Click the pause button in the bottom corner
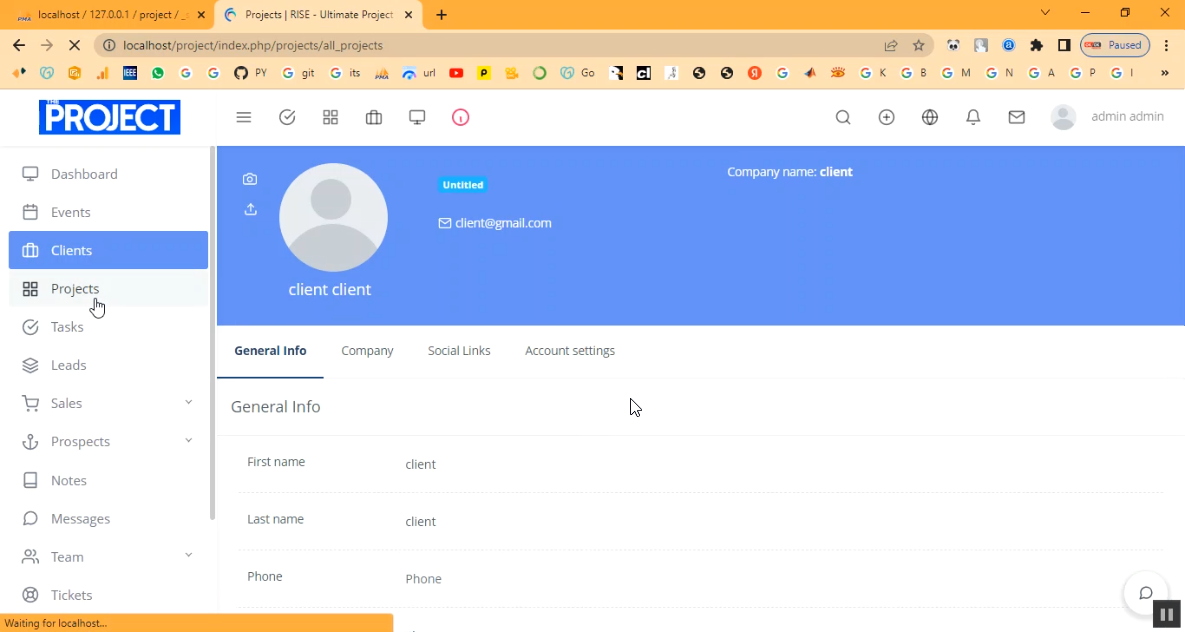 tap(1166, 614)
